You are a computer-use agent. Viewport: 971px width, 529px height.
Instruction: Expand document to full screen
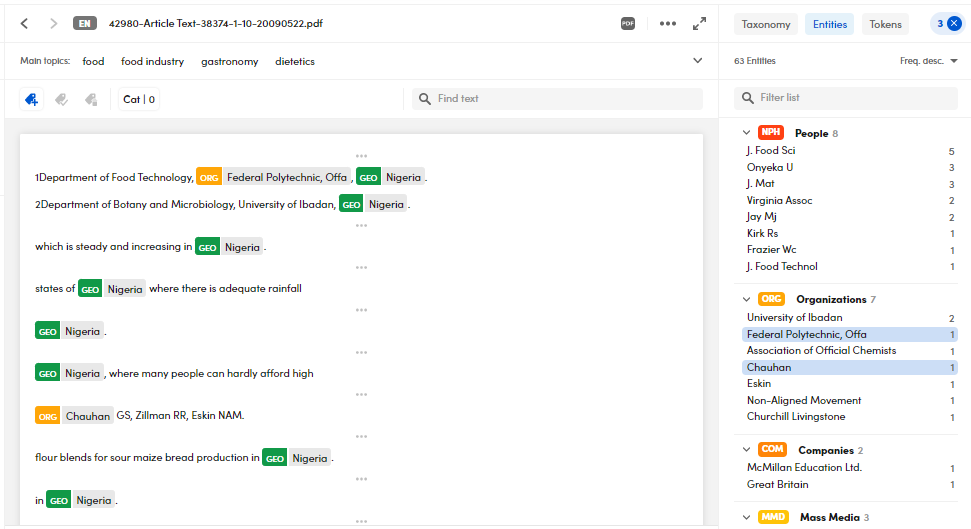coord(699,24)
